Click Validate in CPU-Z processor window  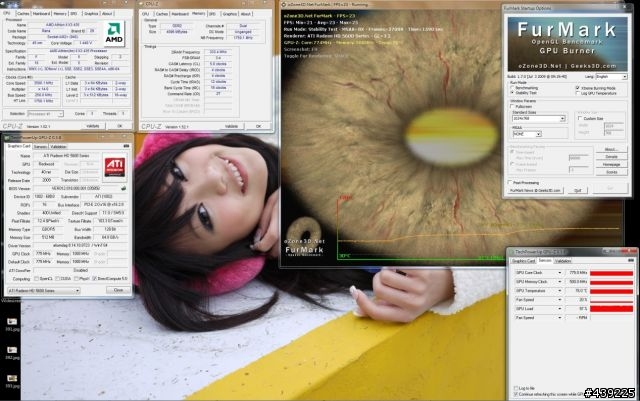click(x=93, y=126)
